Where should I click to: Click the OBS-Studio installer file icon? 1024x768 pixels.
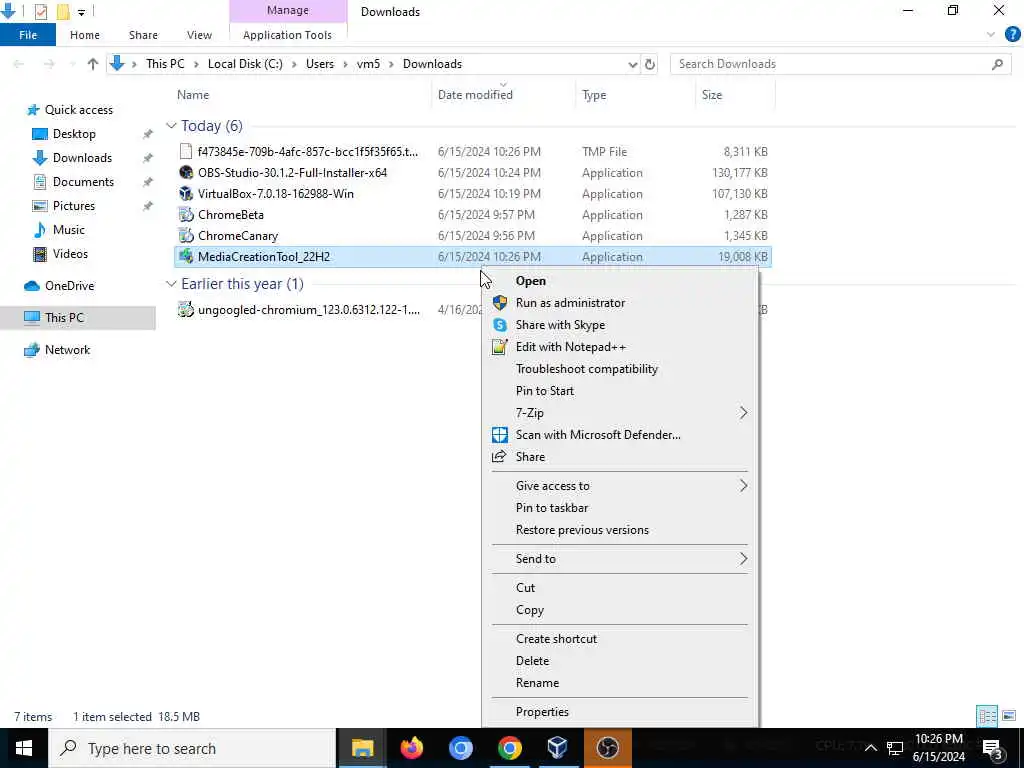(x=186, y=172)
